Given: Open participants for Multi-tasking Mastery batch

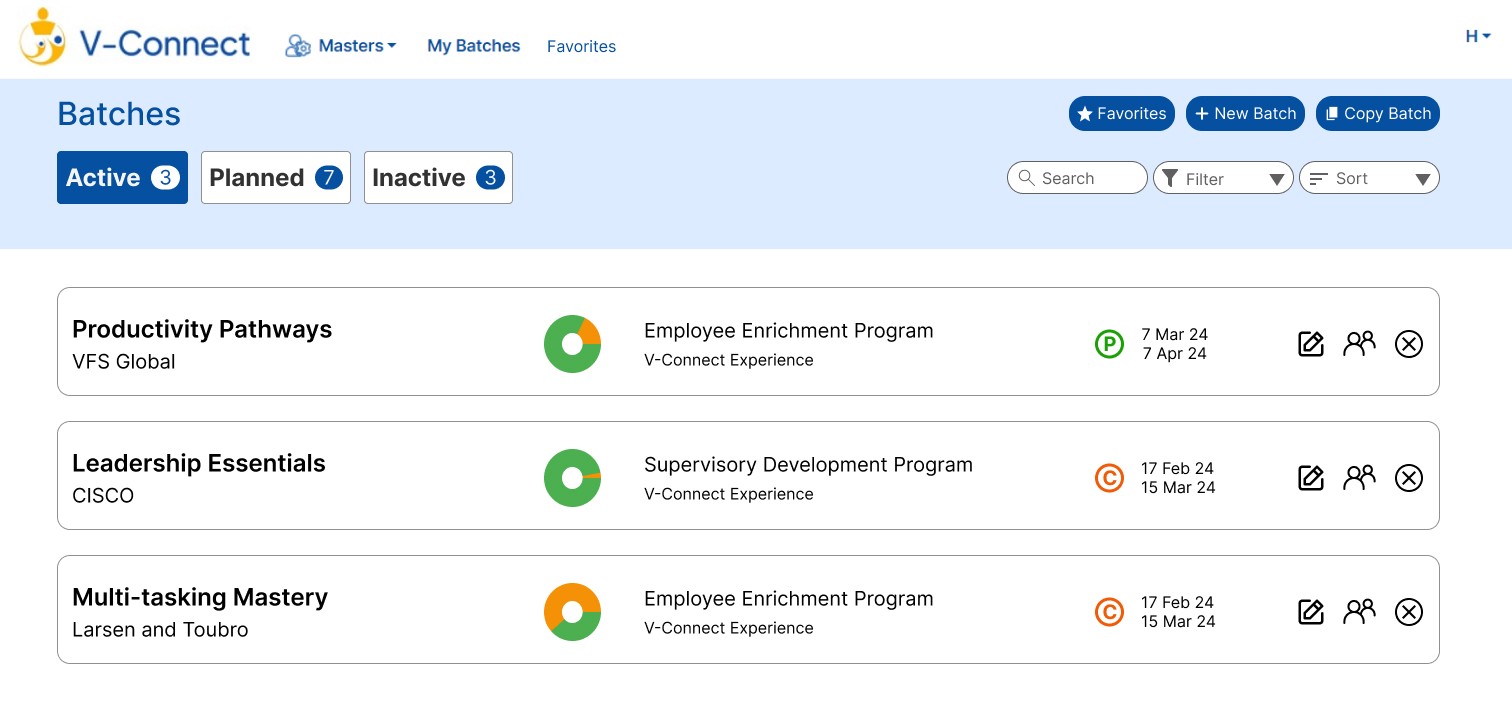Looking at the screenshot, I should coord(1359,612).
